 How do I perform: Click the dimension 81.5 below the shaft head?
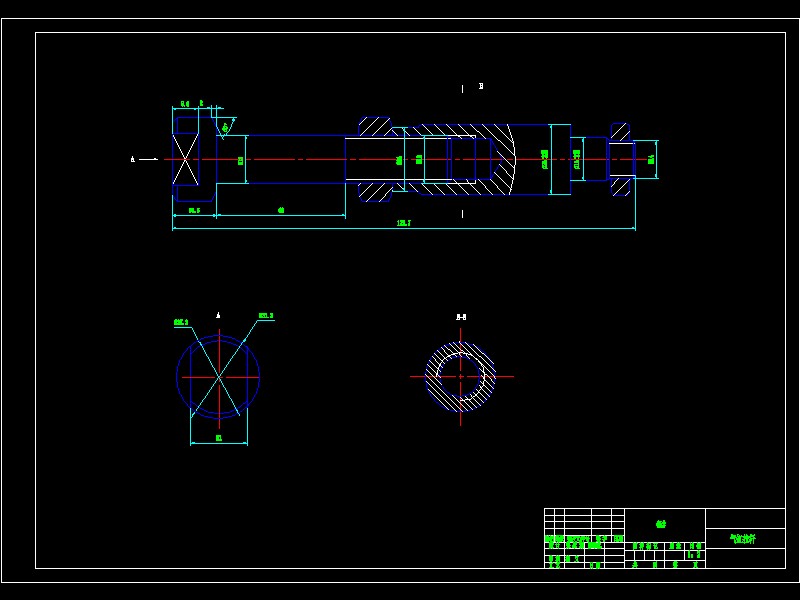[x=194, y=210]
